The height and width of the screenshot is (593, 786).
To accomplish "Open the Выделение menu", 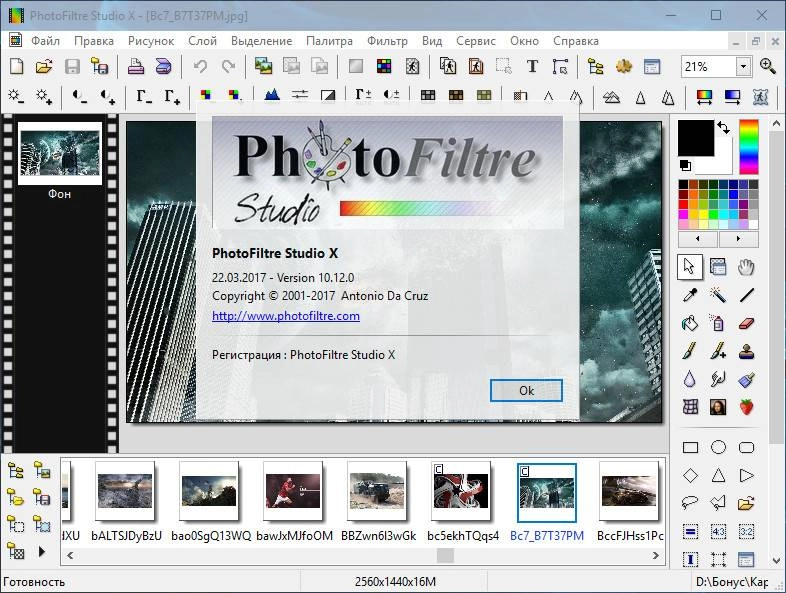I will coord(262,41).
